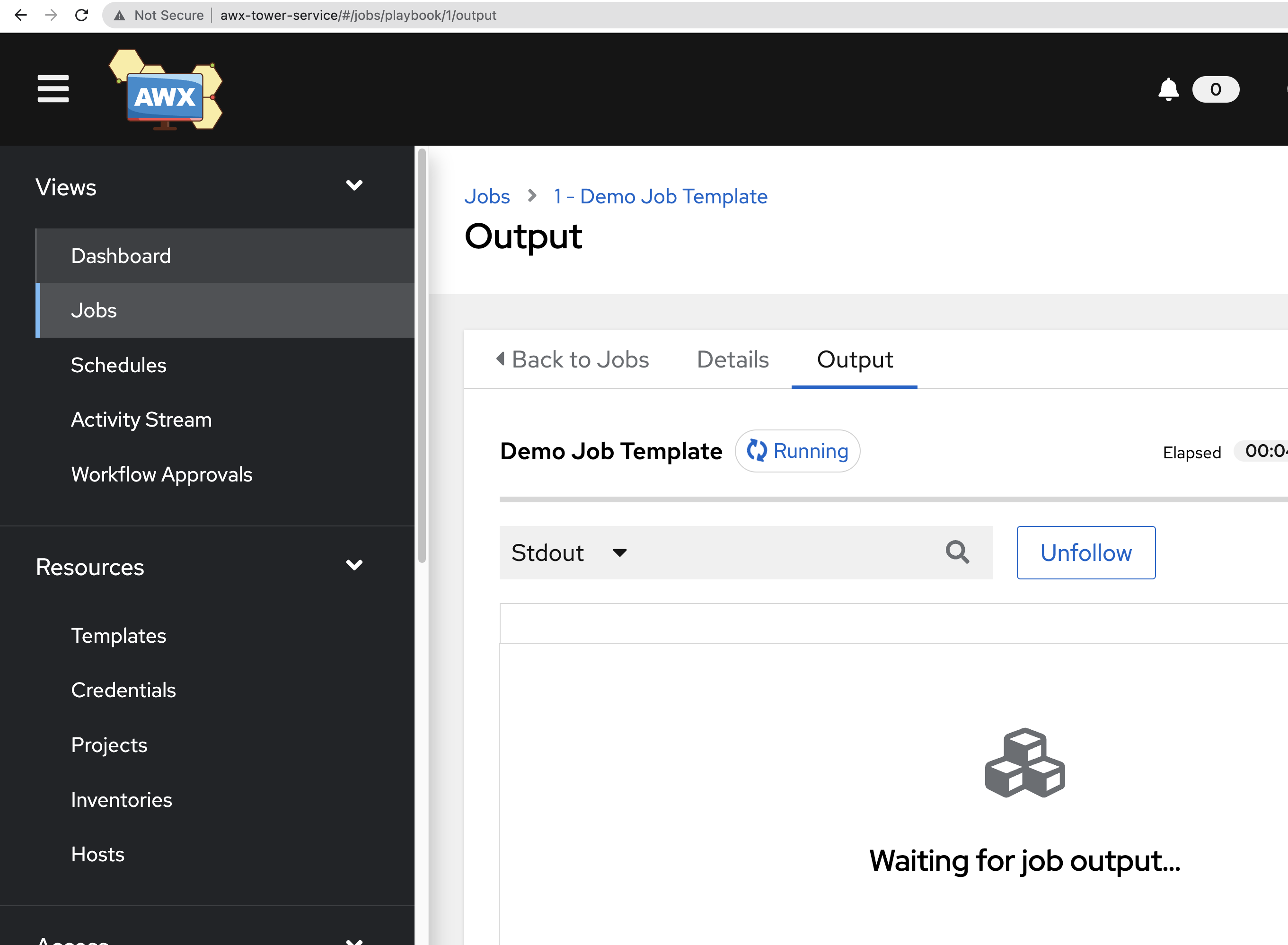Go back using the browser back arrow

pyautogui.click(x=21, y=15)
